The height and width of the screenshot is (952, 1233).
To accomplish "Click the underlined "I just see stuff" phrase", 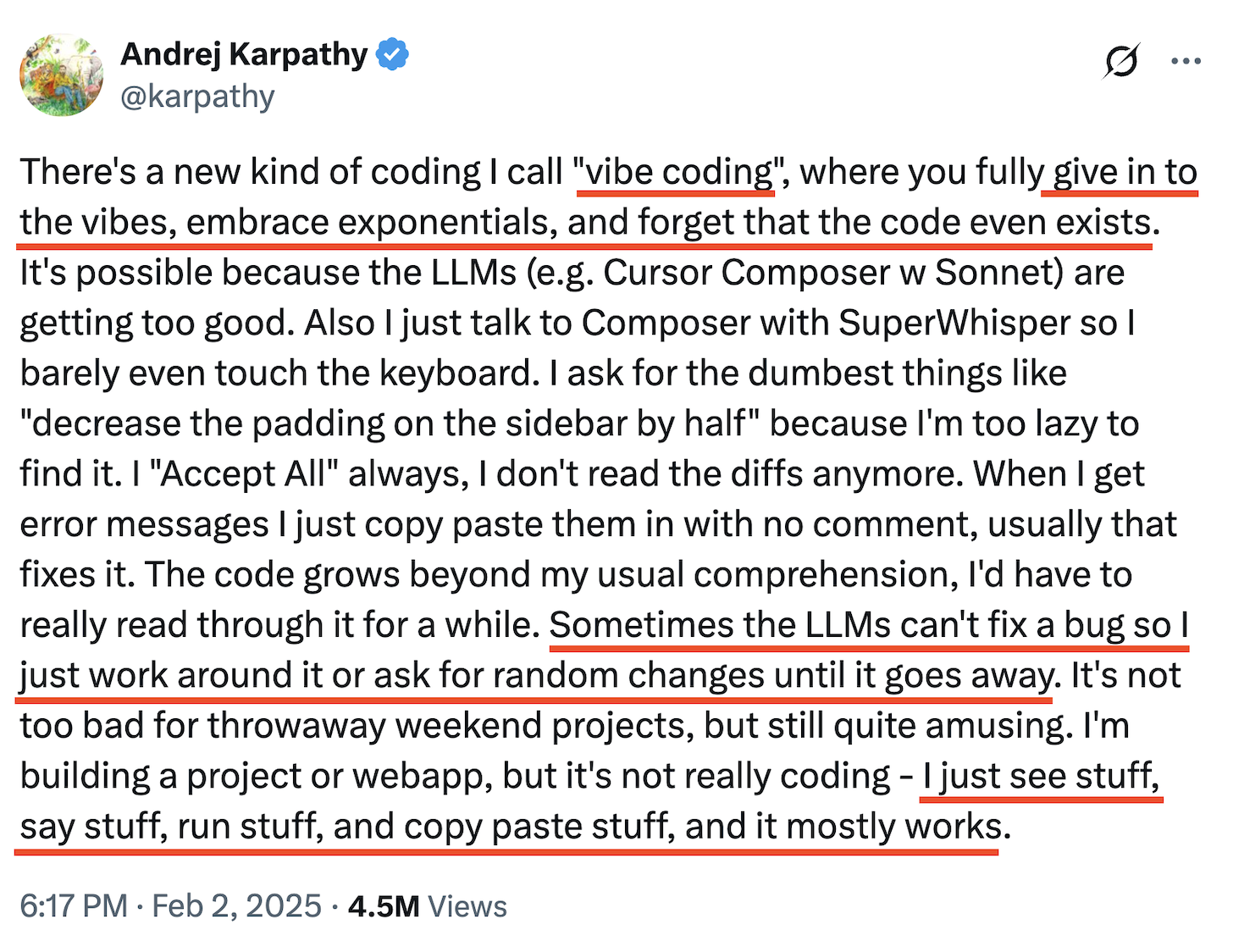I will [x=1041, y=777].
